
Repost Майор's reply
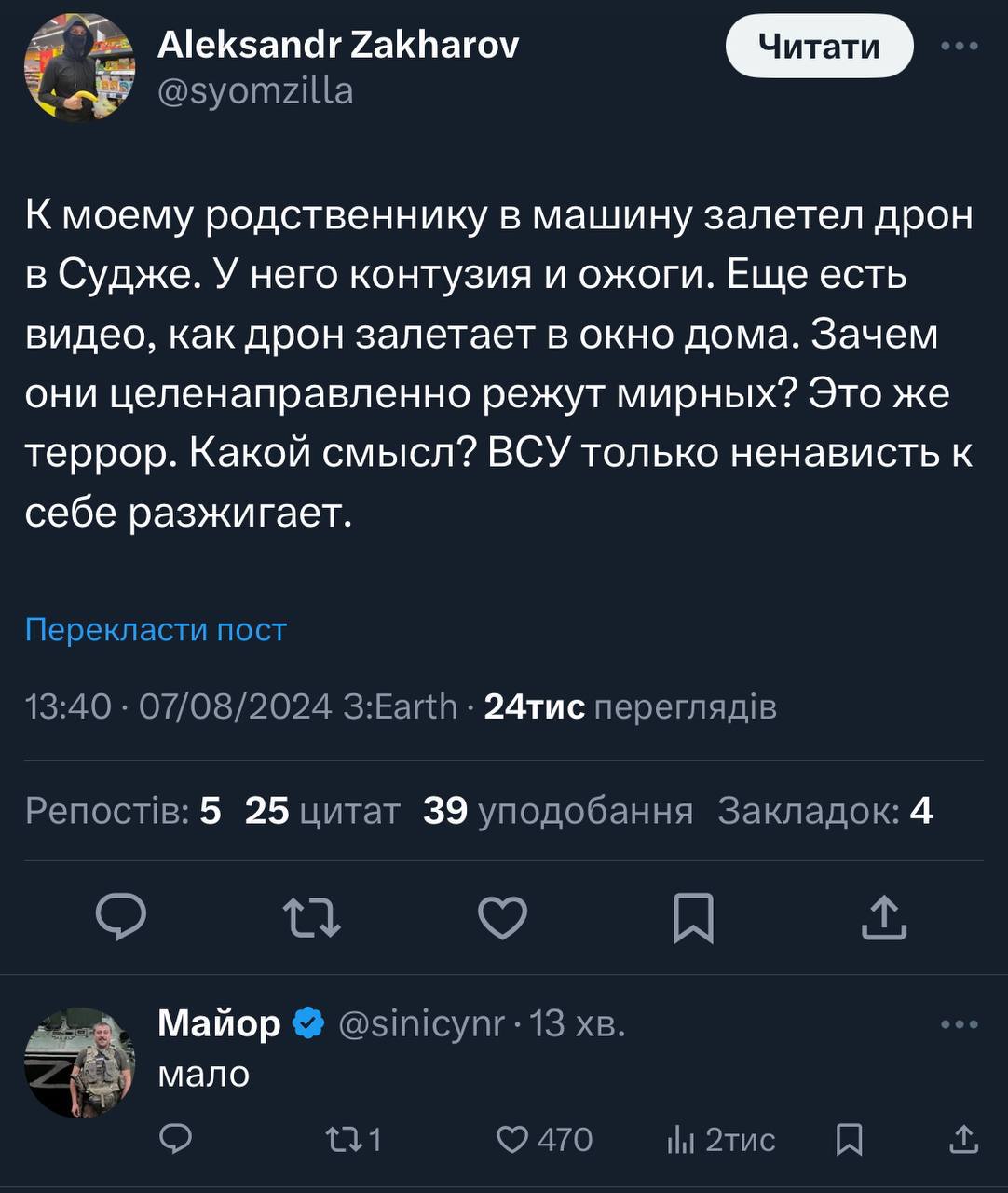[350, 1139]
